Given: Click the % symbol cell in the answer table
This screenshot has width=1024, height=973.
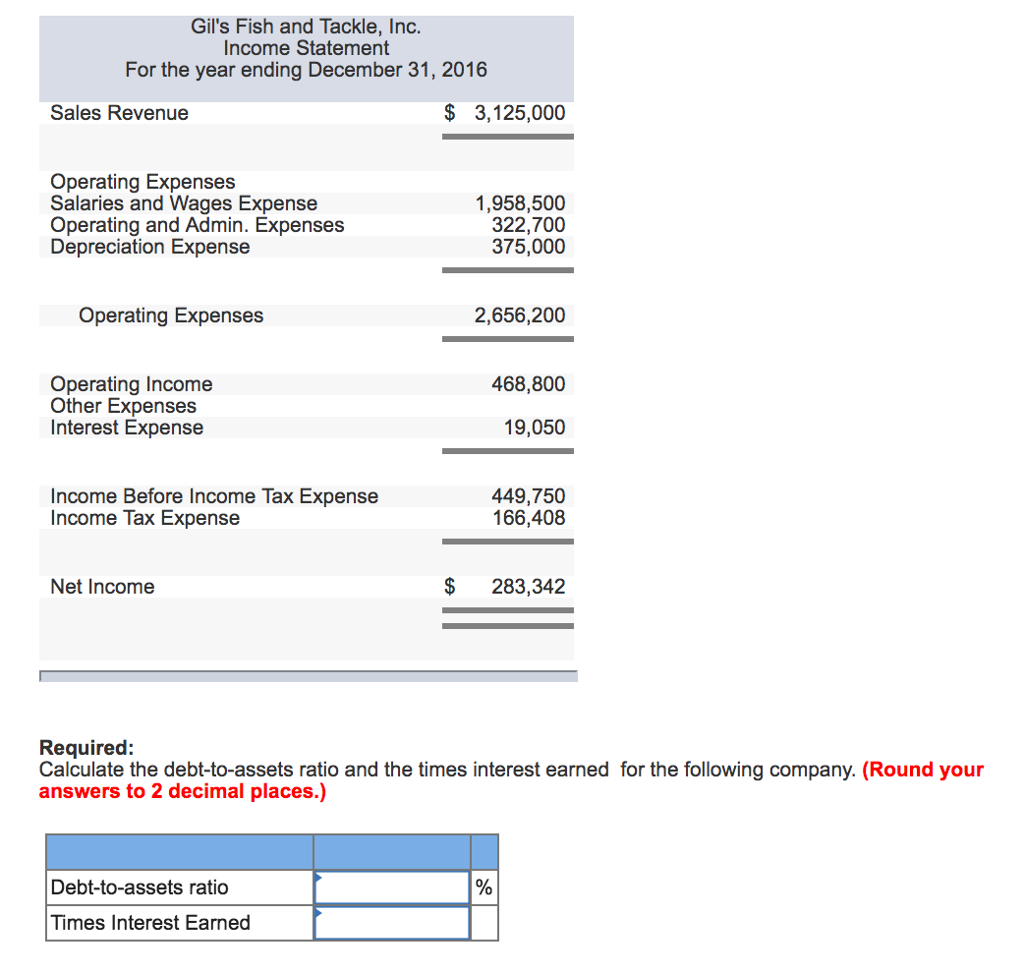Looking at the screenshot, I should 483,887.
